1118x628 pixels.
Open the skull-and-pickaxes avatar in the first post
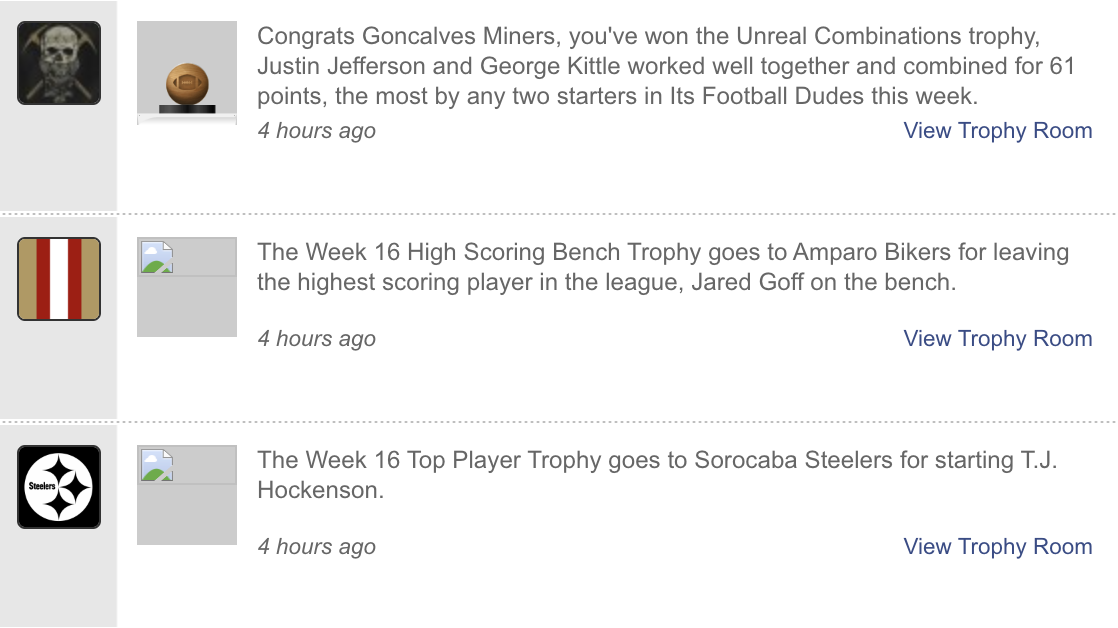pyautogui.click(x=57, y=62)
